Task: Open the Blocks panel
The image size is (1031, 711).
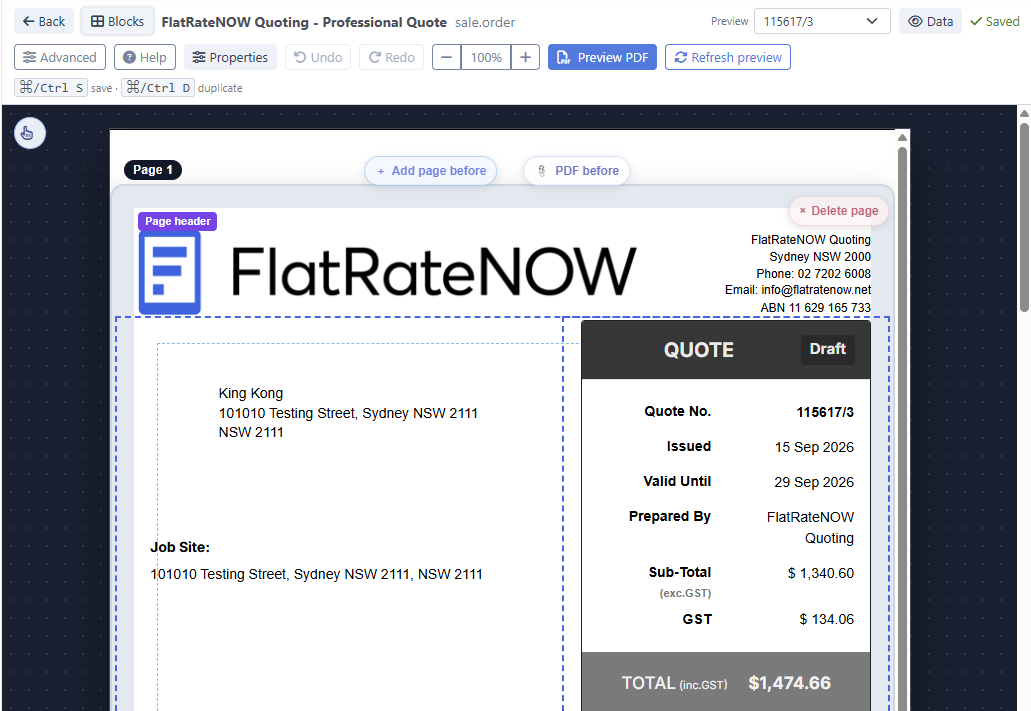Action: click(117, 21)
